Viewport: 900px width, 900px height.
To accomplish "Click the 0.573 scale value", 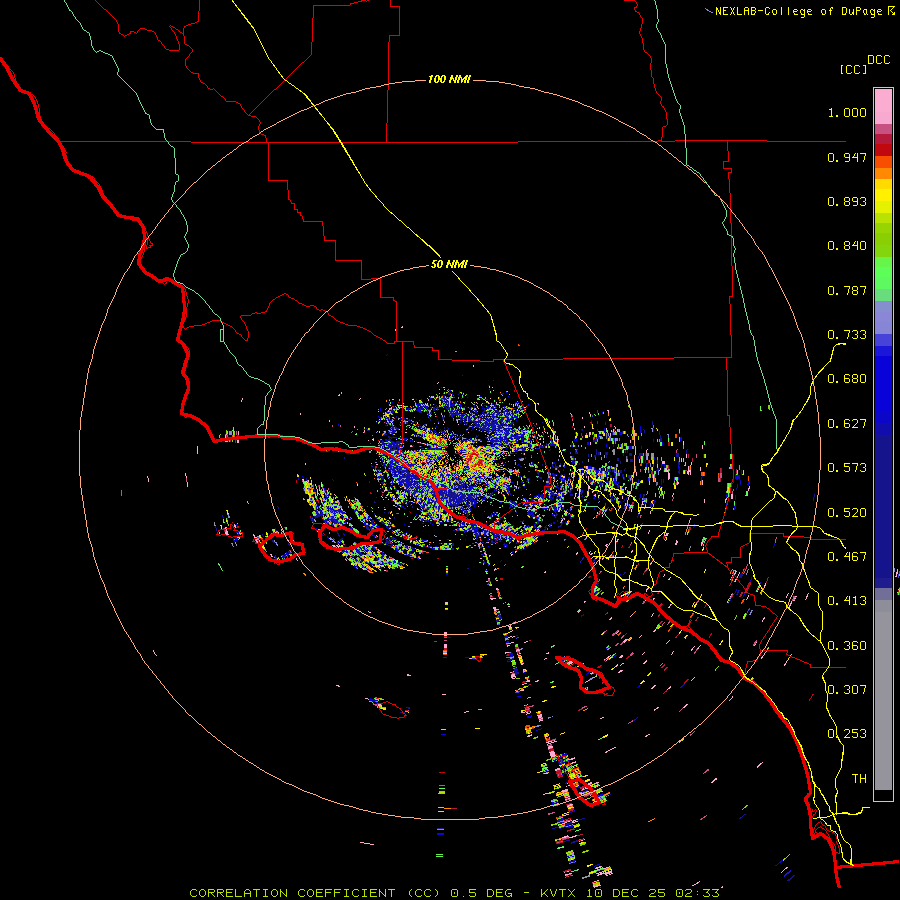I will (x=847, y=468).
